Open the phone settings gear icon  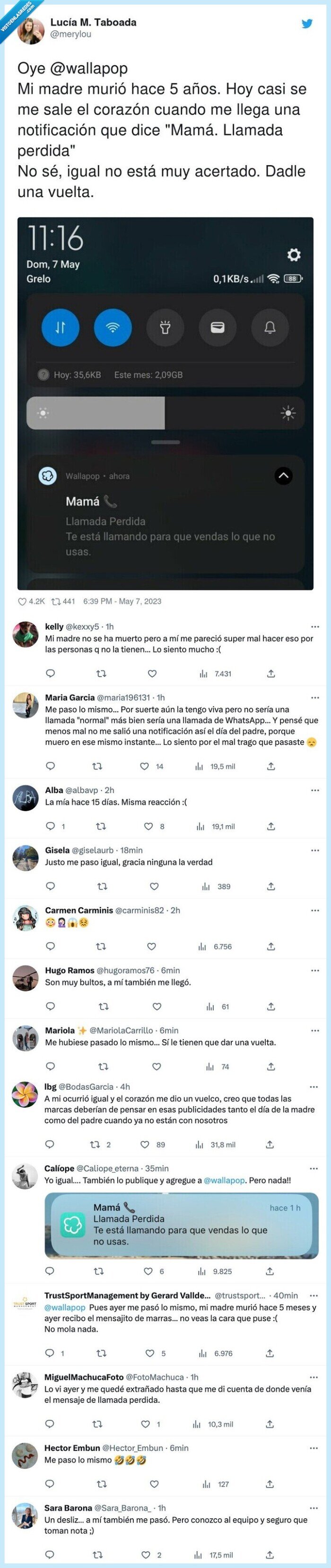click(x=294, y=254)
